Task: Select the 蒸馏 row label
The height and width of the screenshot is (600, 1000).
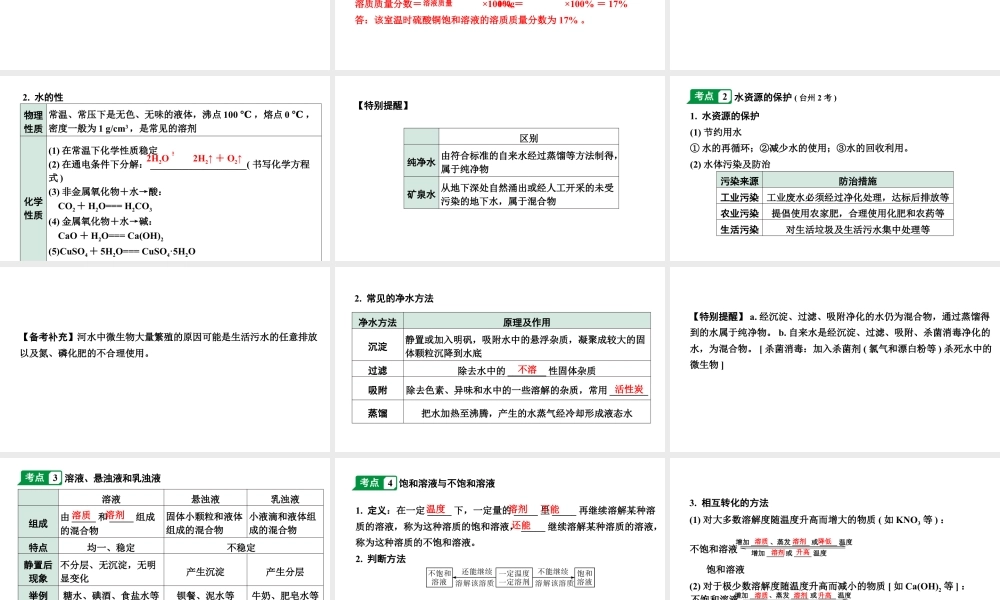Action: 377,412
